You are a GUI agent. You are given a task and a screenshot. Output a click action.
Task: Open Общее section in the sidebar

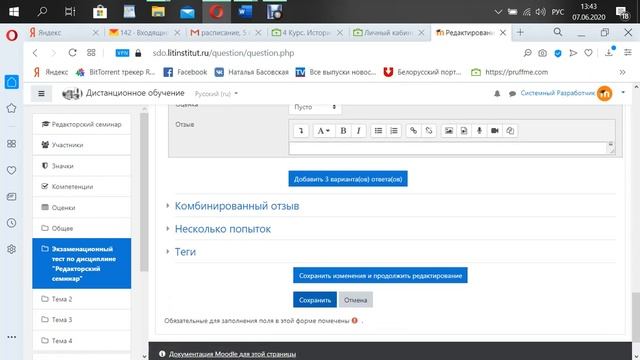(x=82, y=228)
